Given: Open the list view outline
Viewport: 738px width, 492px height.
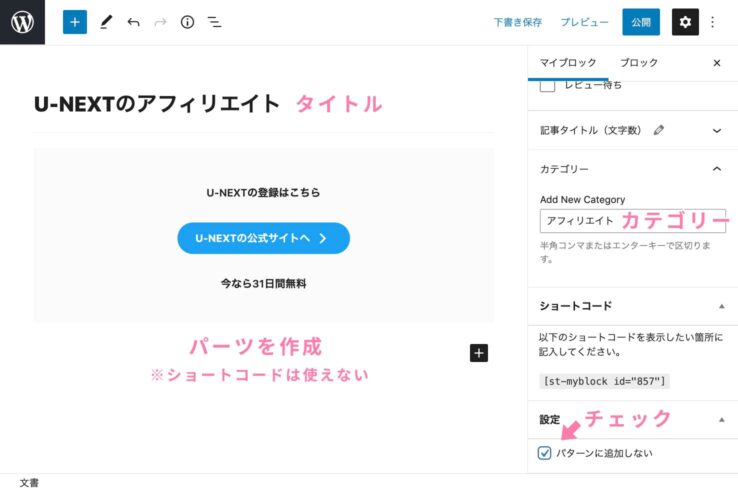Looking at the screenshot, I should [215, 22].
